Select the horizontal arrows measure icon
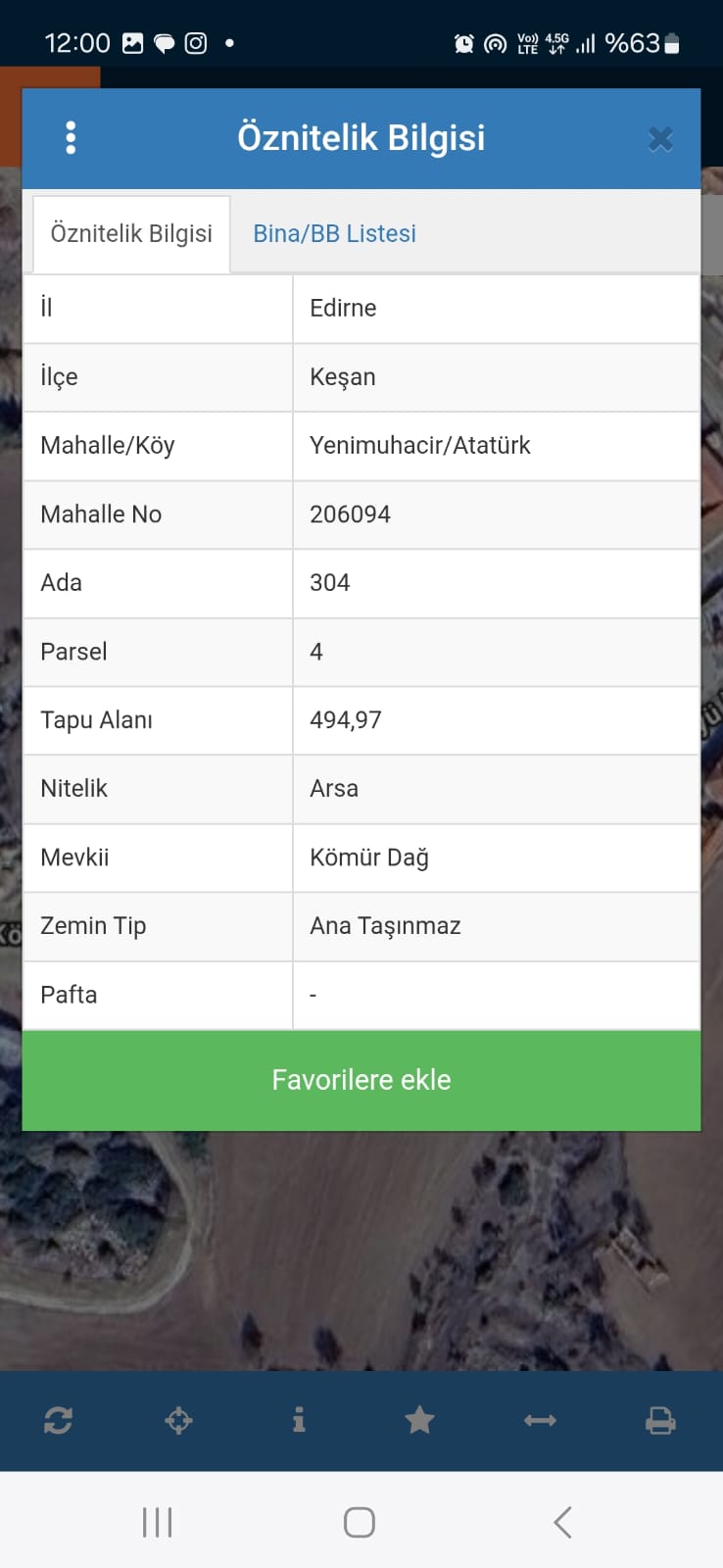The image size is (723, 1568). (540, 1420)
